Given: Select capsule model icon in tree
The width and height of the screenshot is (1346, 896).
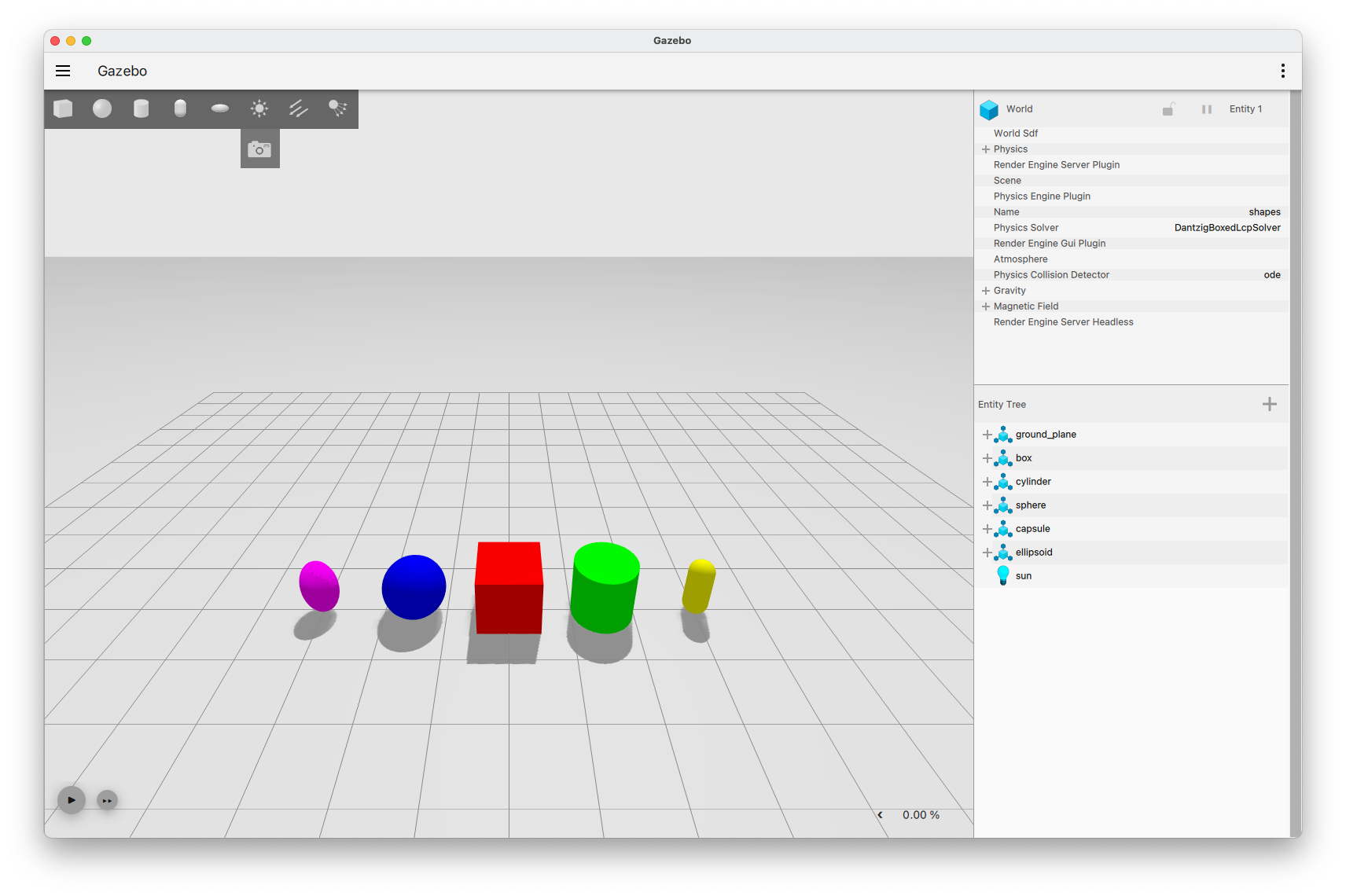Looking at the screenshot, I should [1003, 529].
